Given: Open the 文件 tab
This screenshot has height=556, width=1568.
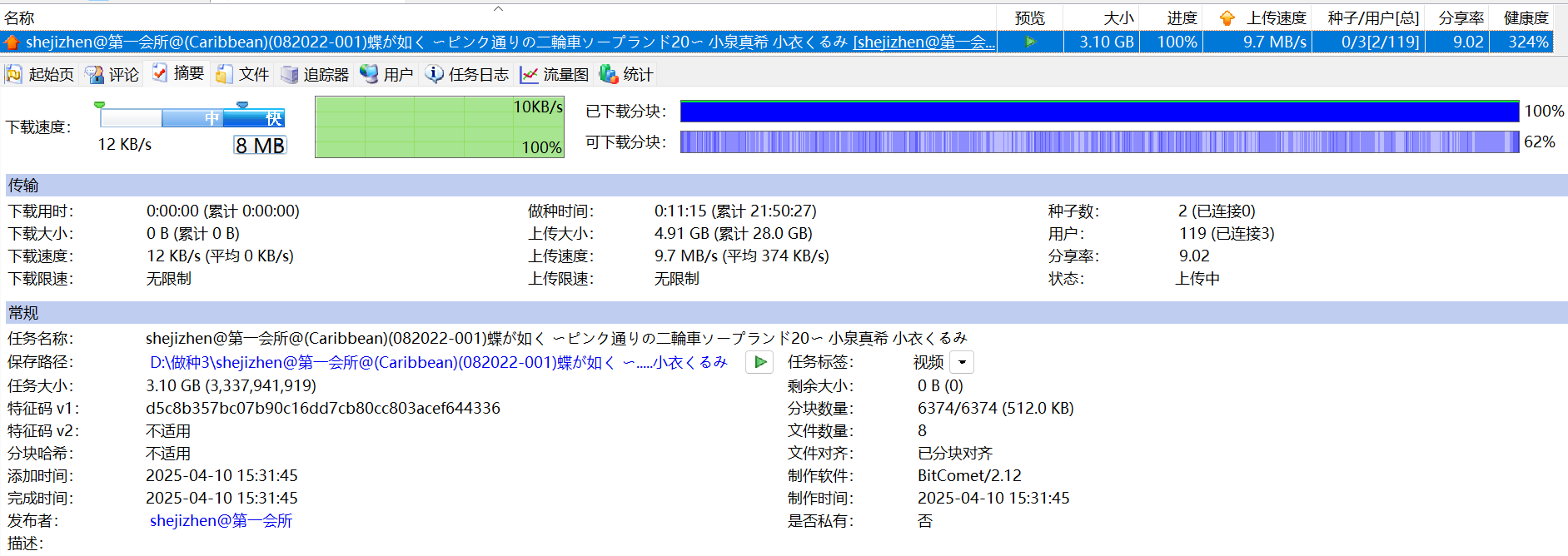Looking at the screenshot, I should [242, 74].
